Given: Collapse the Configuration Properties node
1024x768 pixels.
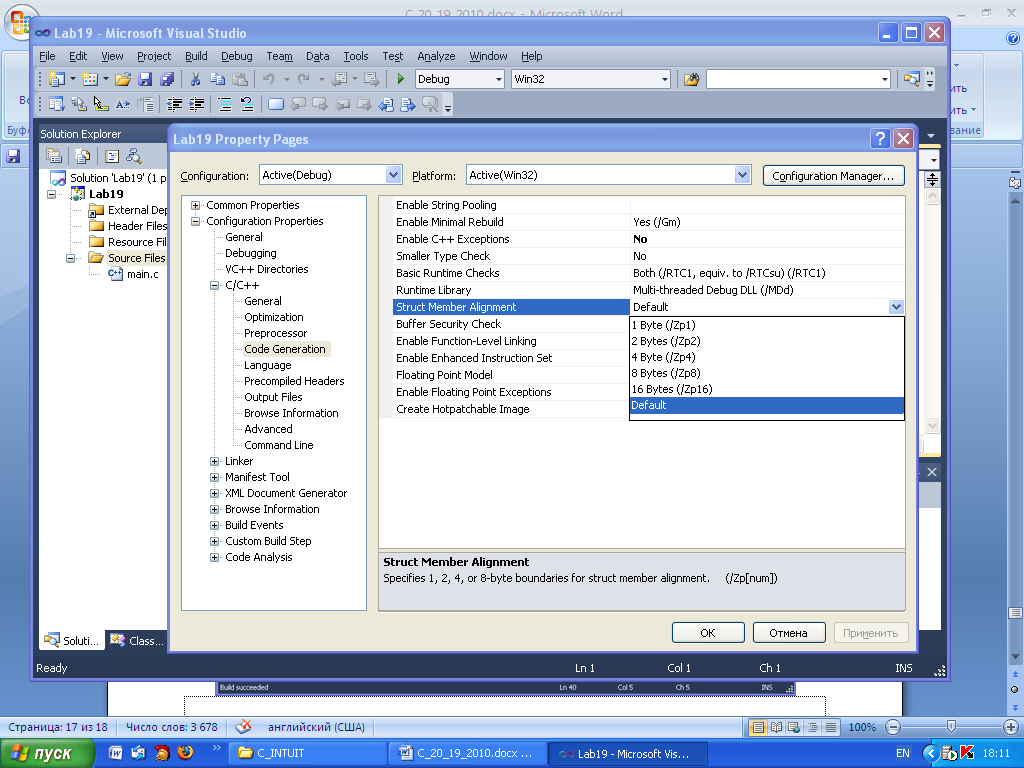Looking at the screenshot, I should coord(195,221).
